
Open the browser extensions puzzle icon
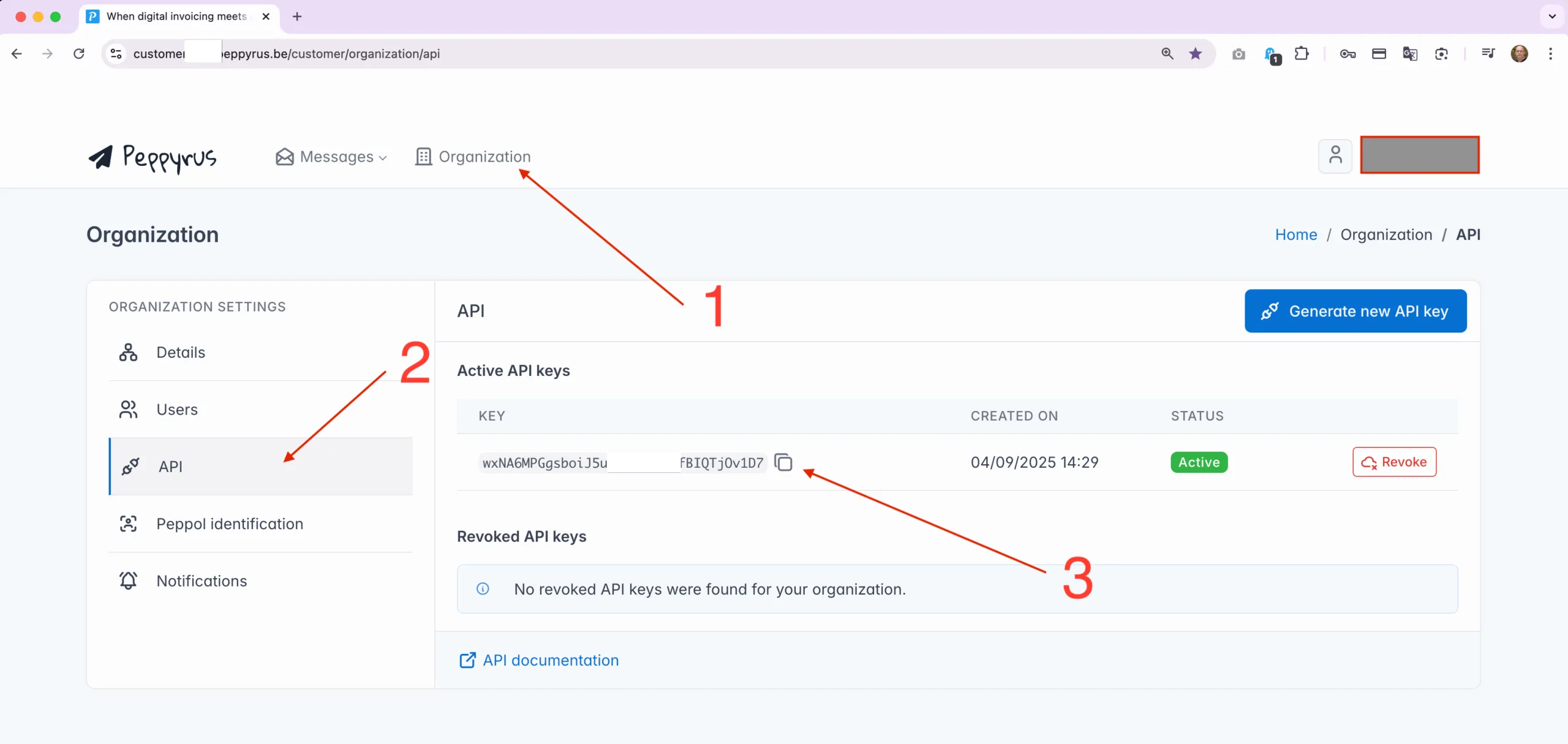[x=1302, y=54]
